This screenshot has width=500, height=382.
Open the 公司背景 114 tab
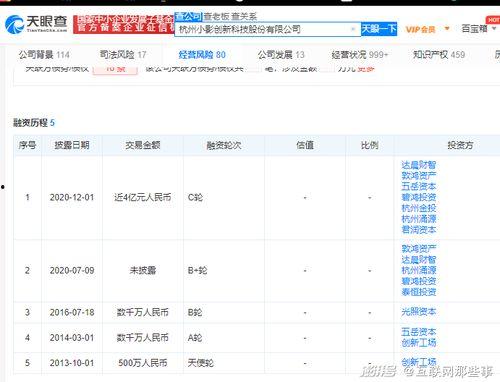click(x=44, y=55)
